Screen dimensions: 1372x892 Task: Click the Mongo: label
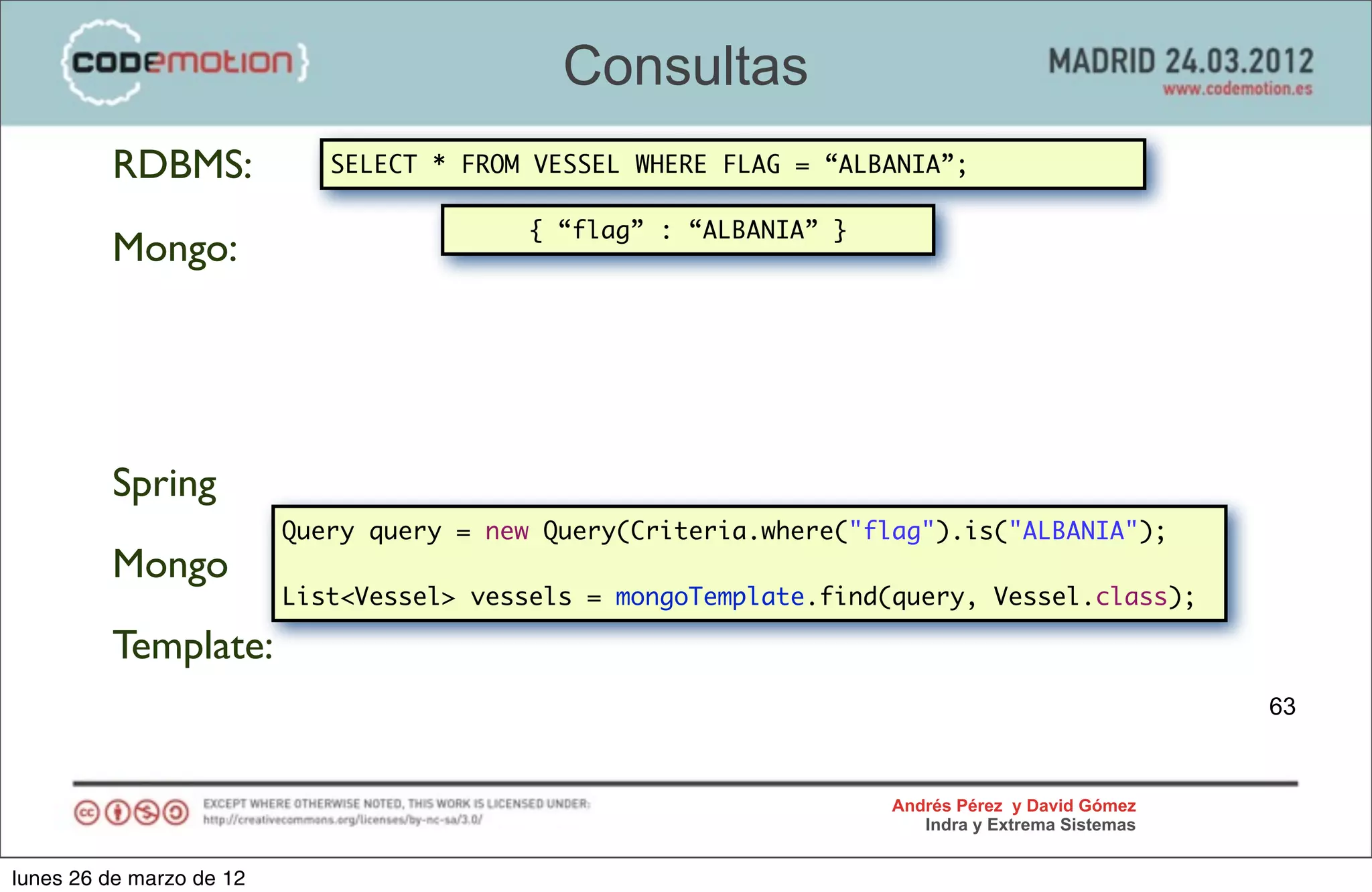[175, 248]
